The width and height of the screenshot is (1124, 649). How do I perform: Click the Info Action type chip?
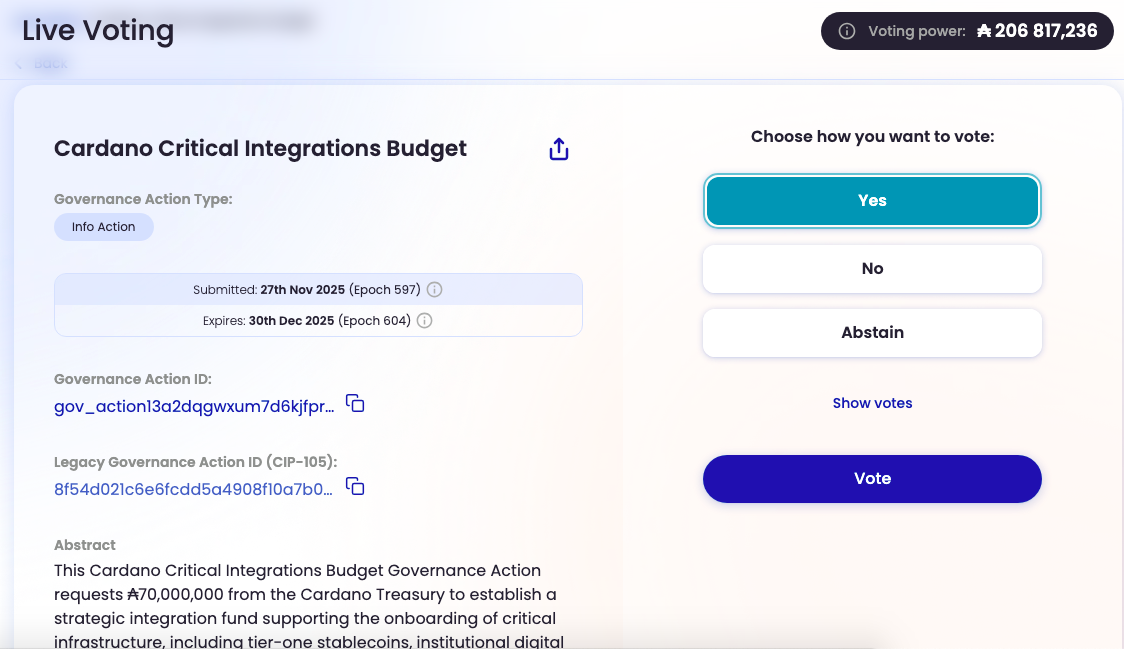(103, 227)
